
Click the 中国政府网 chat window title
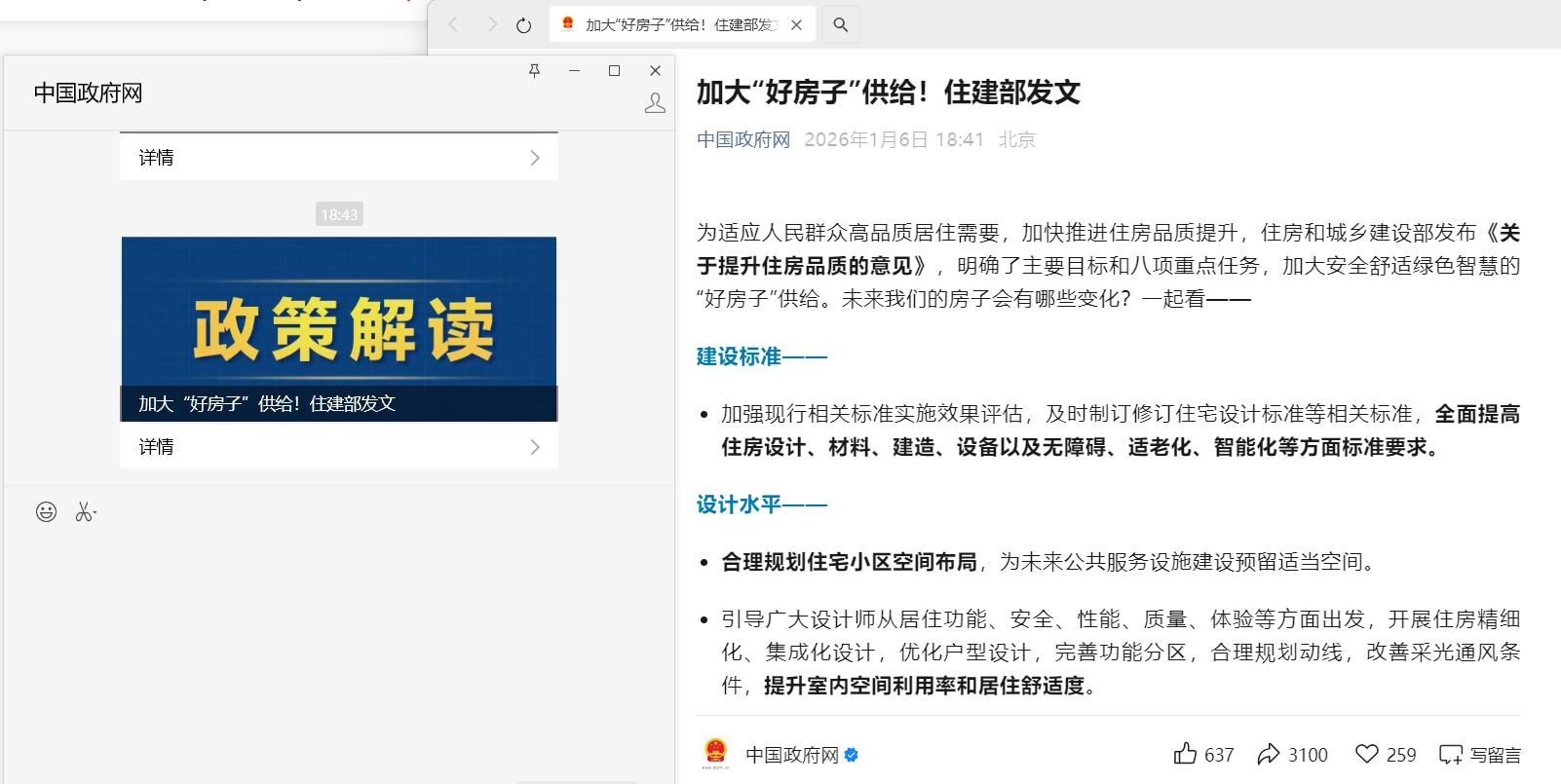pos(89,93)
